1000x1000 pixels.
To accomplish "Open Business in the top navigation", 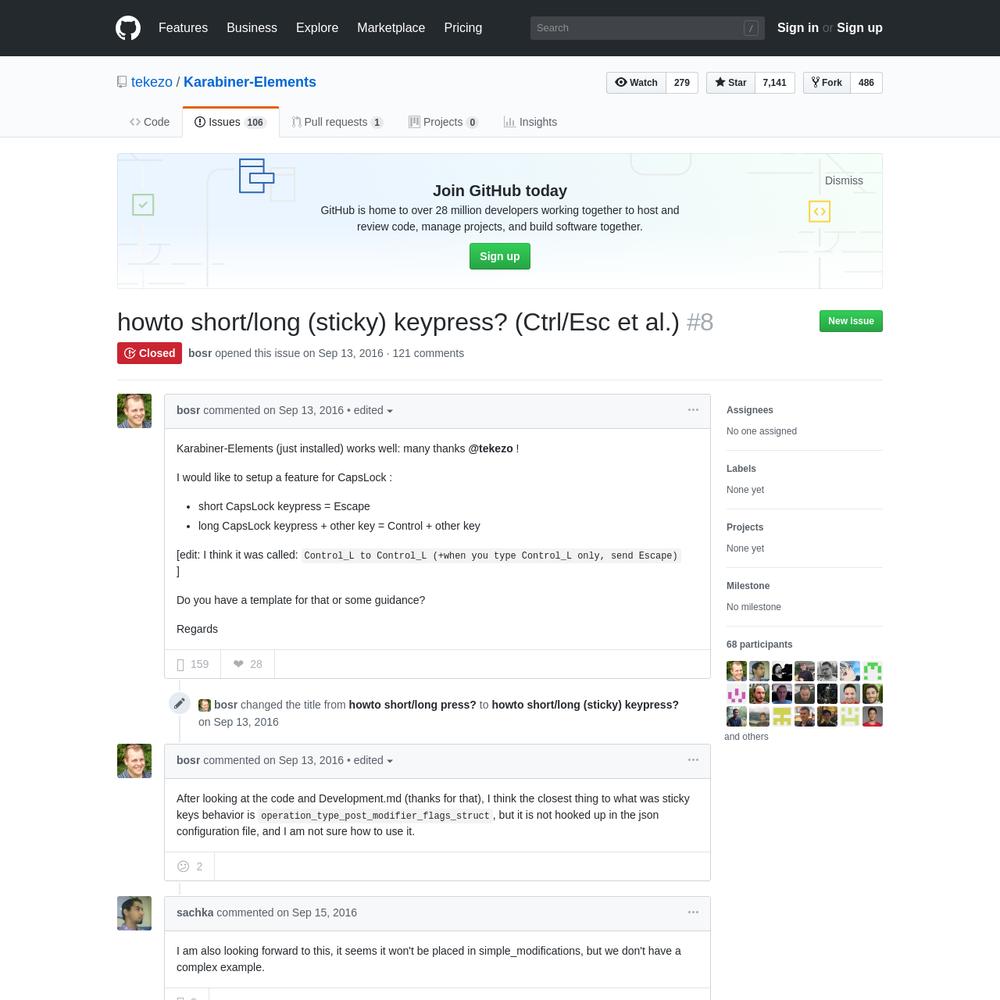I will [252, 28].
